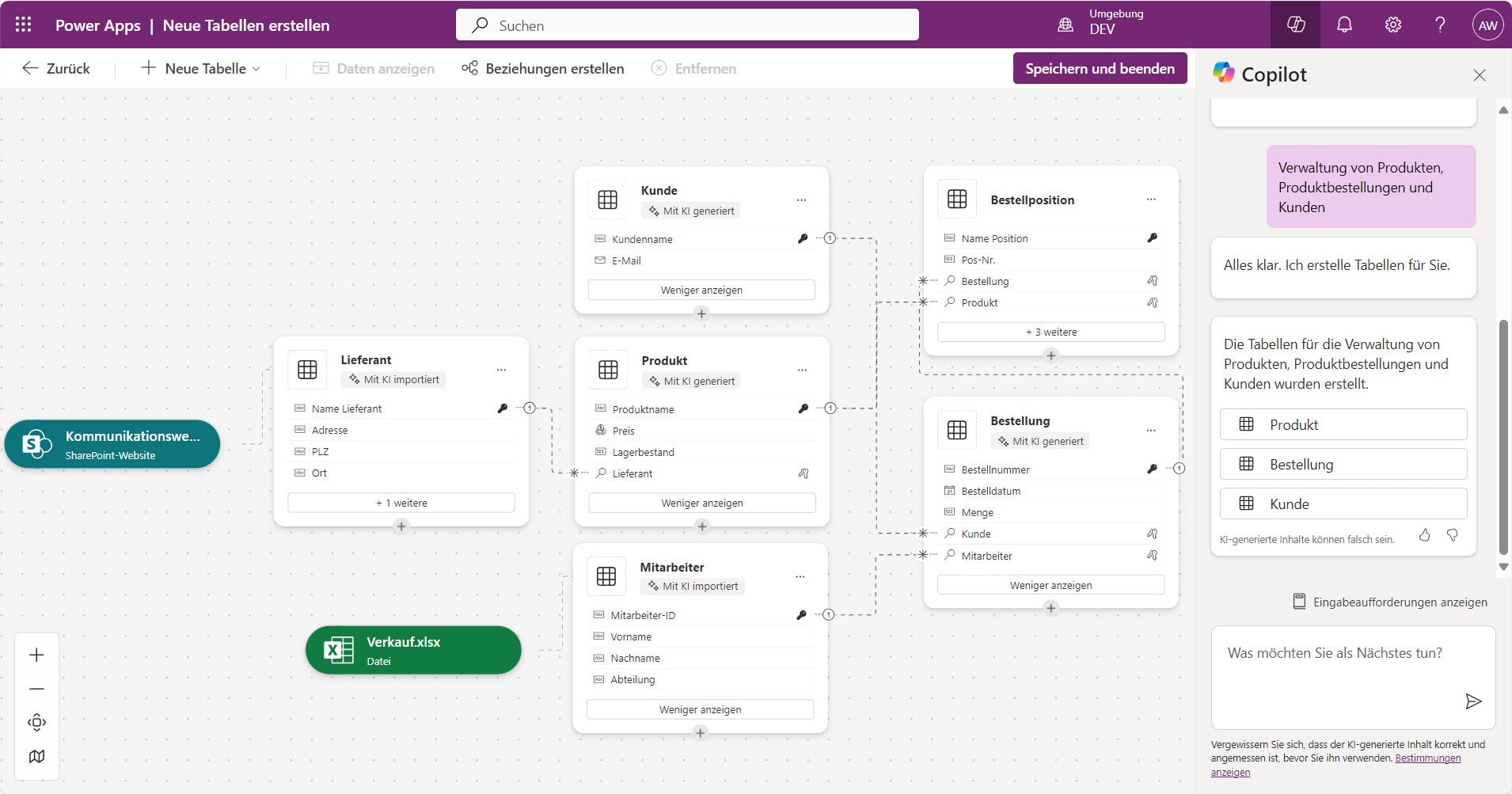The image size is (1512, 794).
Task: Close the Copilot panel
Action: pos(1479,74)
